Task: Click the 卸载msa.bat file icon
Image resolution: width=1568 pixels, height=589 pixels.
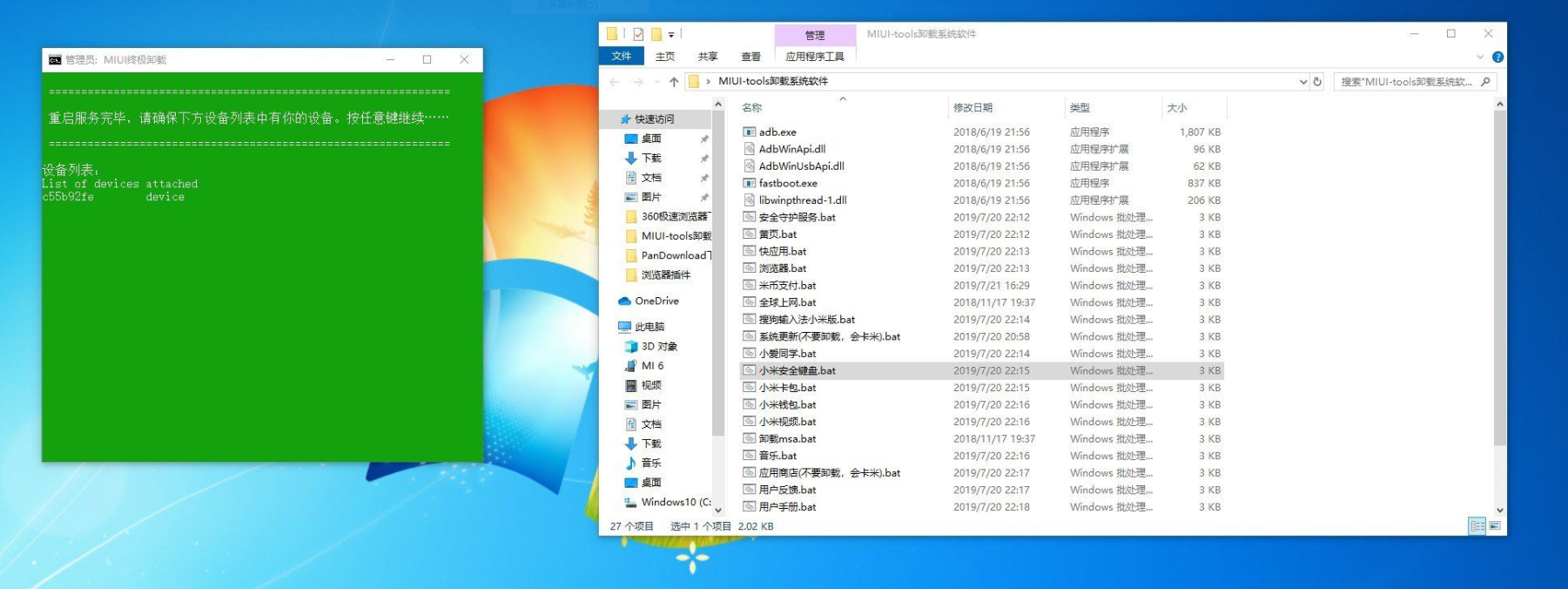Action: (749, 439)
